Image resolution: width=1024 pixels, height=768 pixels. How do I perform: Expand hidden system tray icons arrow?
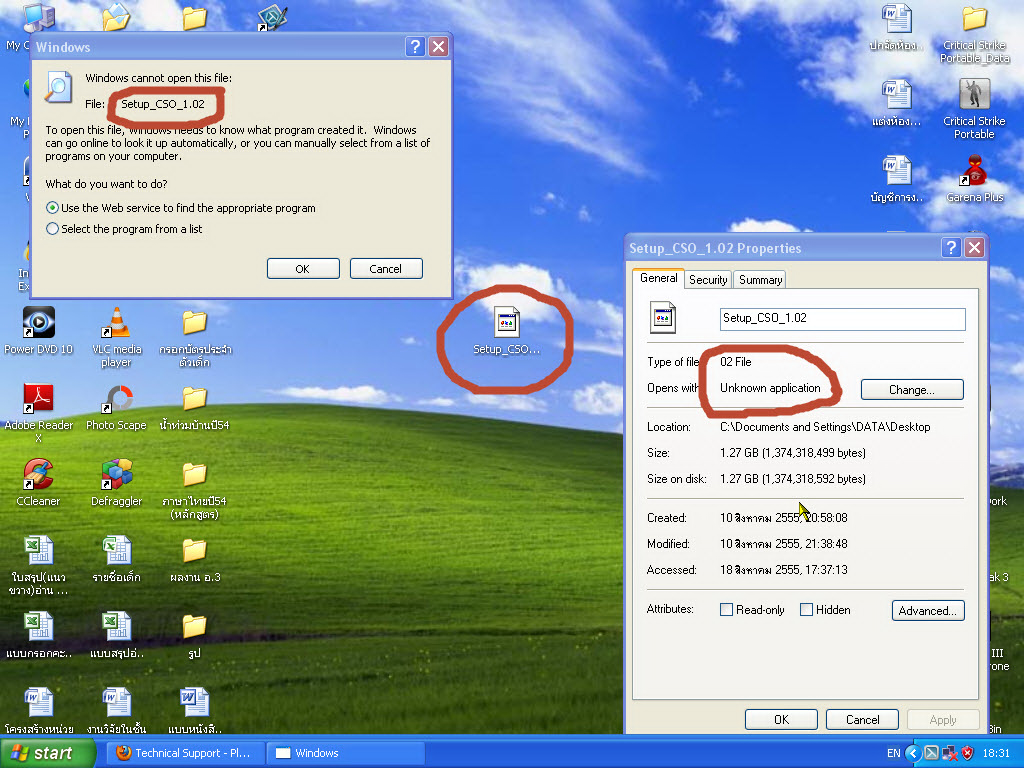click(x=912, y=753)
